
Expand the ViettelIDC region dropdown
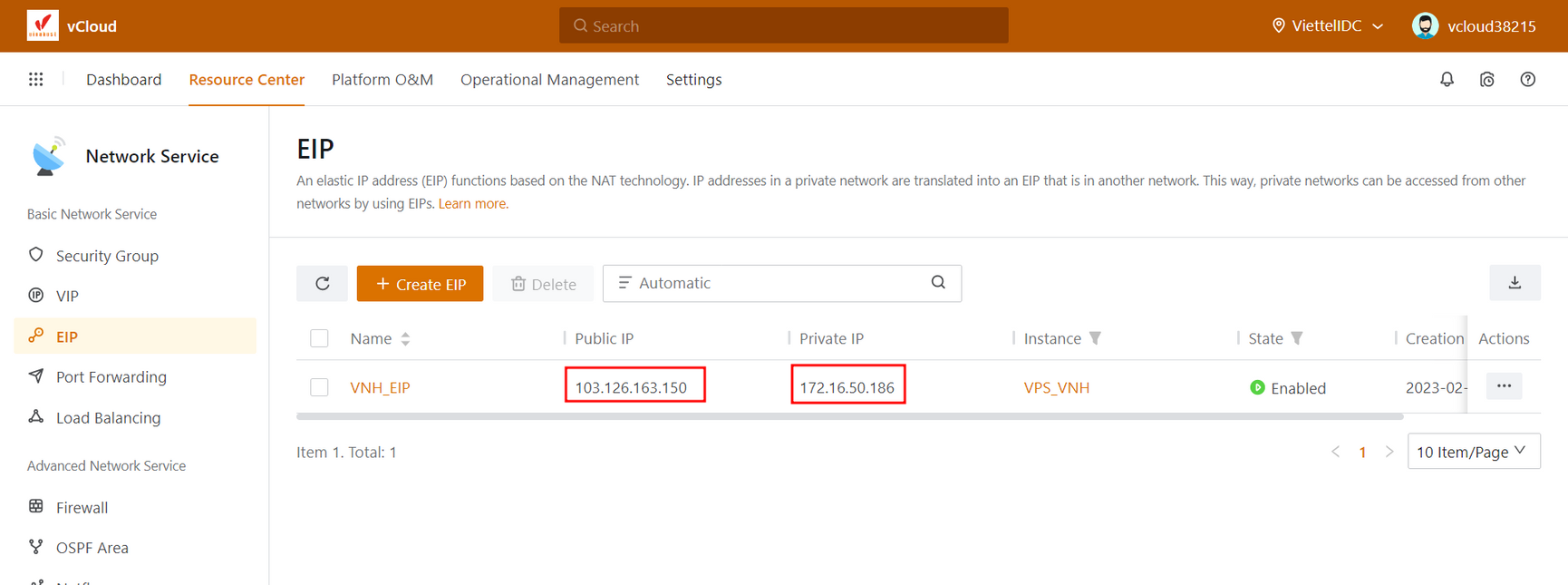[1328, 26]
